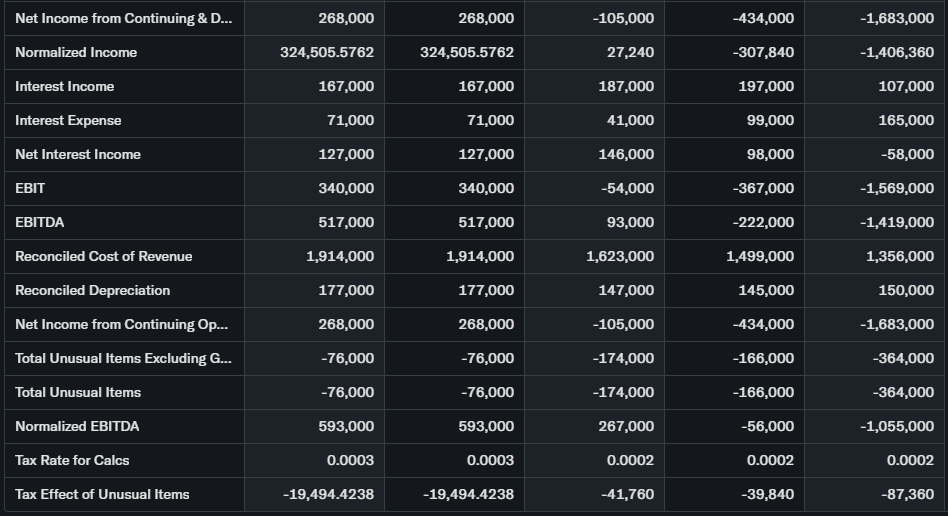Select the "Net Income from Continuing & D..." label
The height and width of the screenshot is (516, 948).
122,18
